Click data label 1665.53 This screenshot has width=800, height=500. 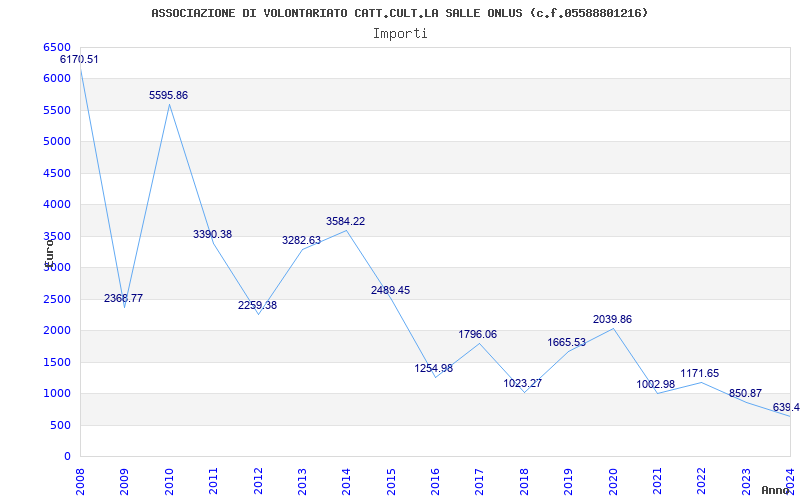tap(567, 342)
